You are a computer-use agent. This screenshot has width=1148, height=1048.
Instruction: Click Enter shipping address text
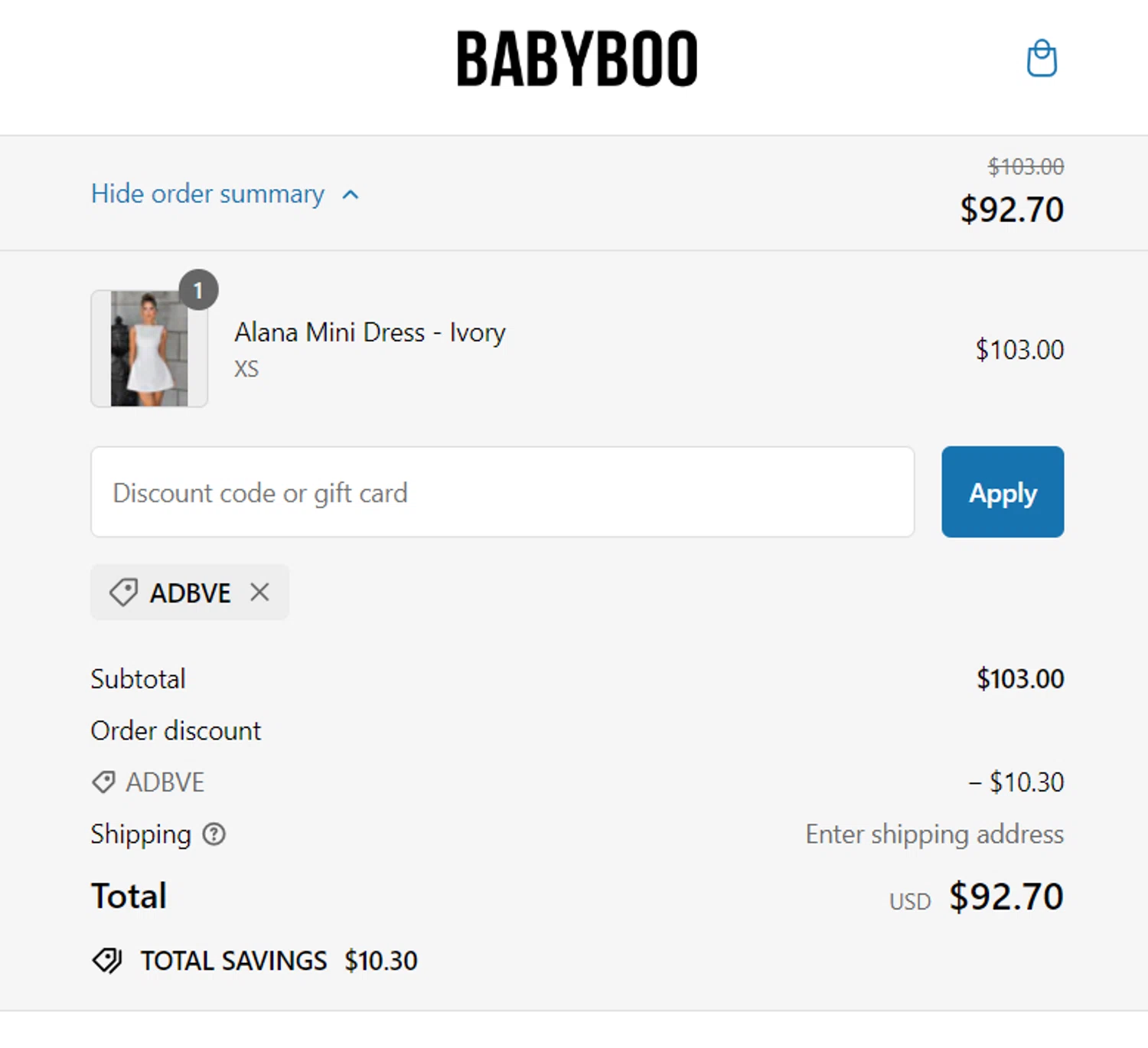click(934, 834)
